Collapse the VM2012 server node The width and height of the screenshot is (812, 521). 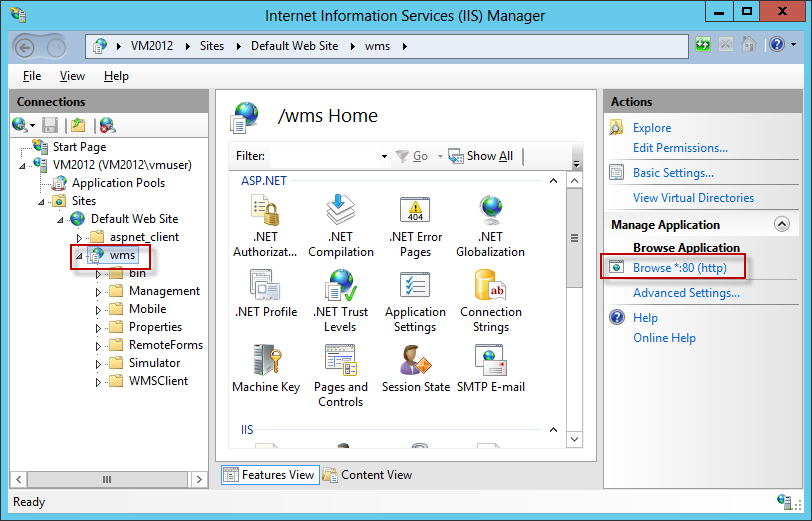[x=22, y=166]
